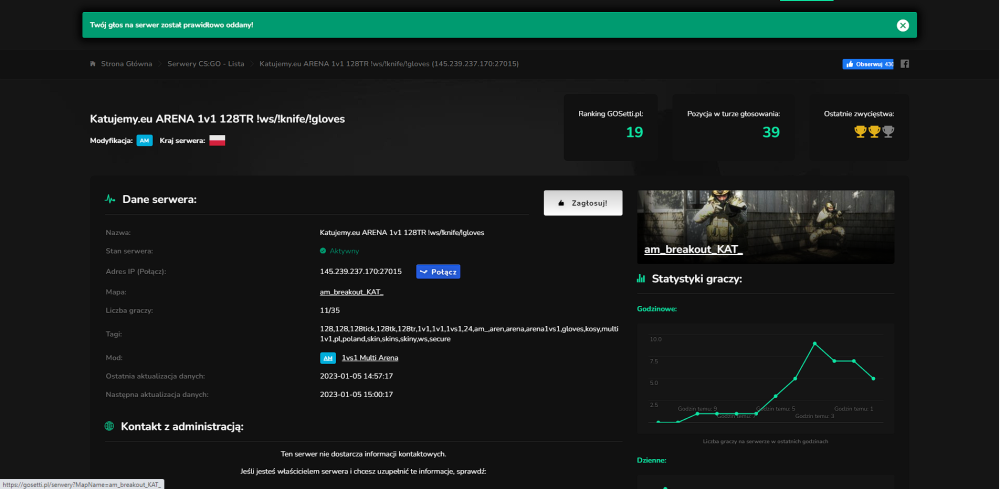Click the AM badge in the Mod row
Image resolution: width=1000 pixels, height=489 pixels.
(x=328, y=358)
